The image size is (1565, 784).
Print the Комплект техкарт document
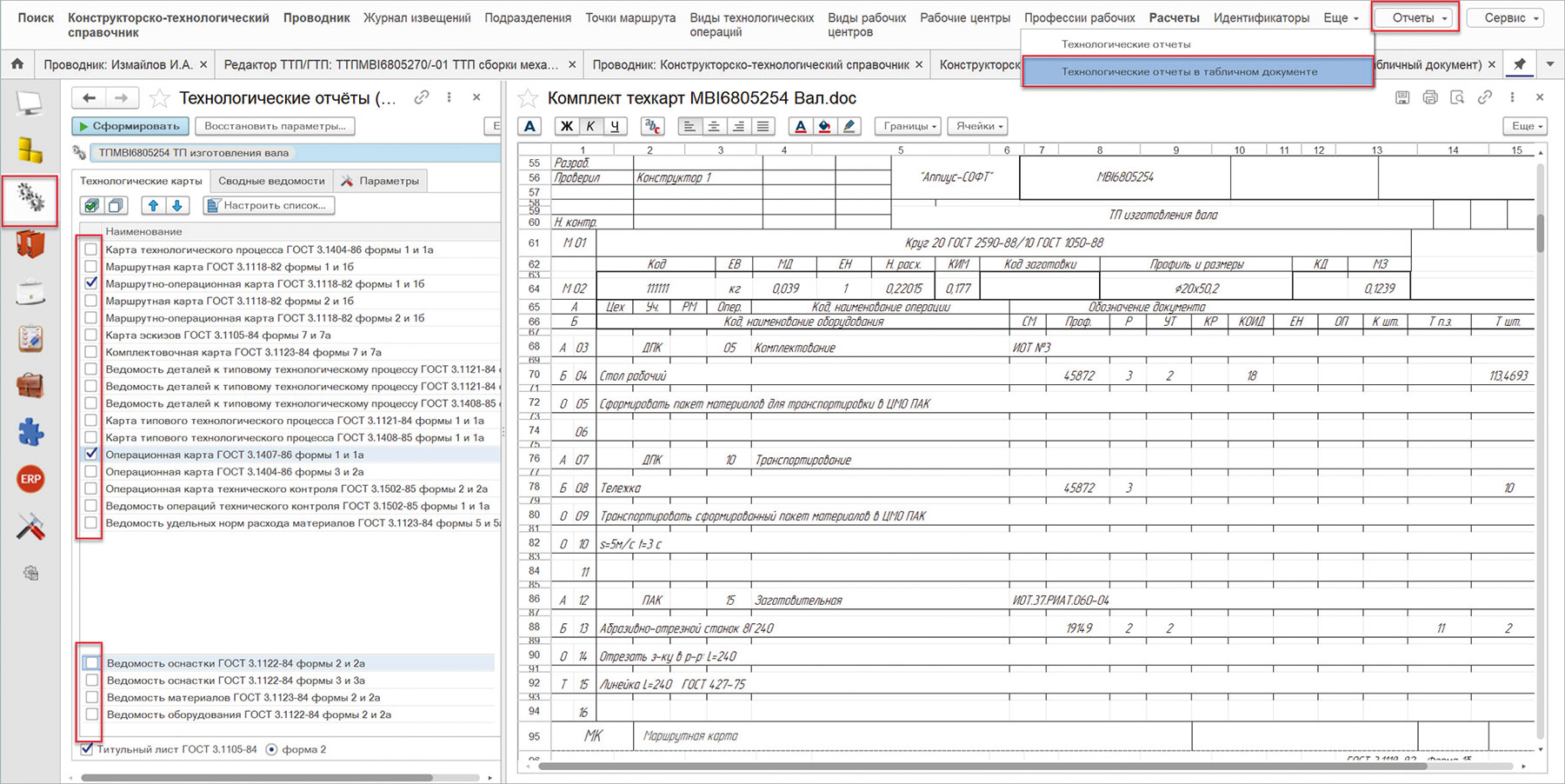coord(1430,97)
